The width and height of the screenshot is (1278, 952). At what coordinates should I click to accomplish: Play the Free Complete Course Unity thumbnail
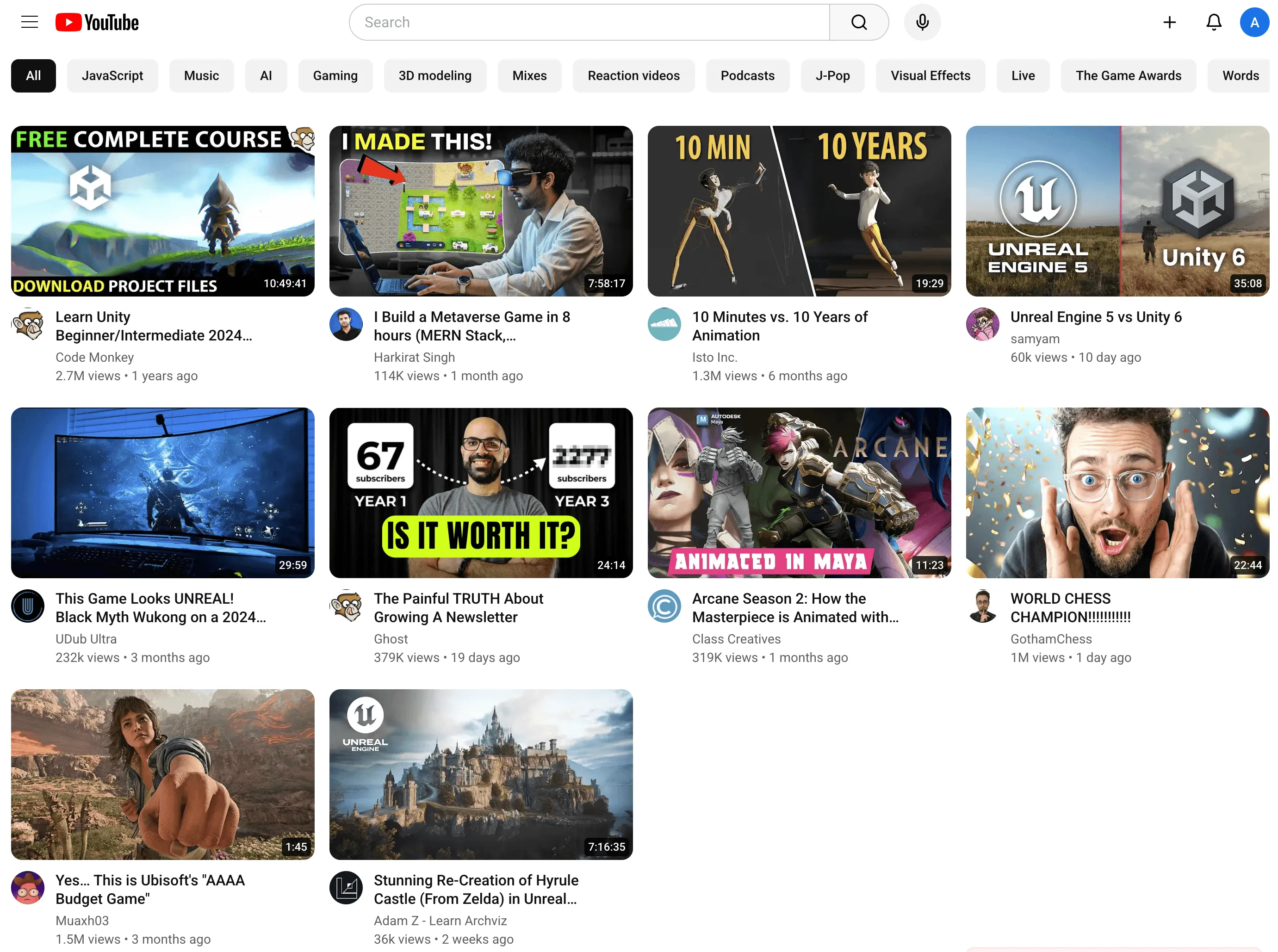point(162,211)
